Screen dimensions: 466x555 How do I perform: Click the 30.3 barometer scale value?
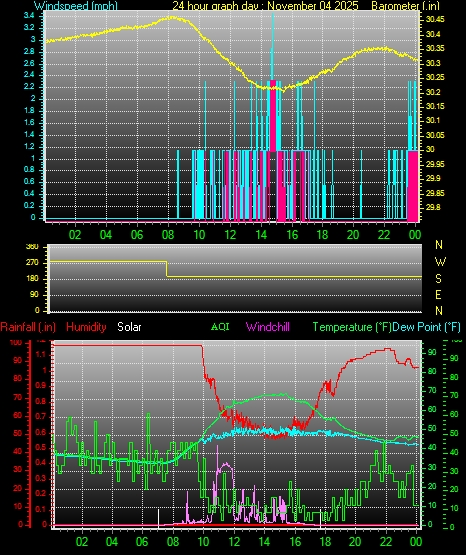433,63
